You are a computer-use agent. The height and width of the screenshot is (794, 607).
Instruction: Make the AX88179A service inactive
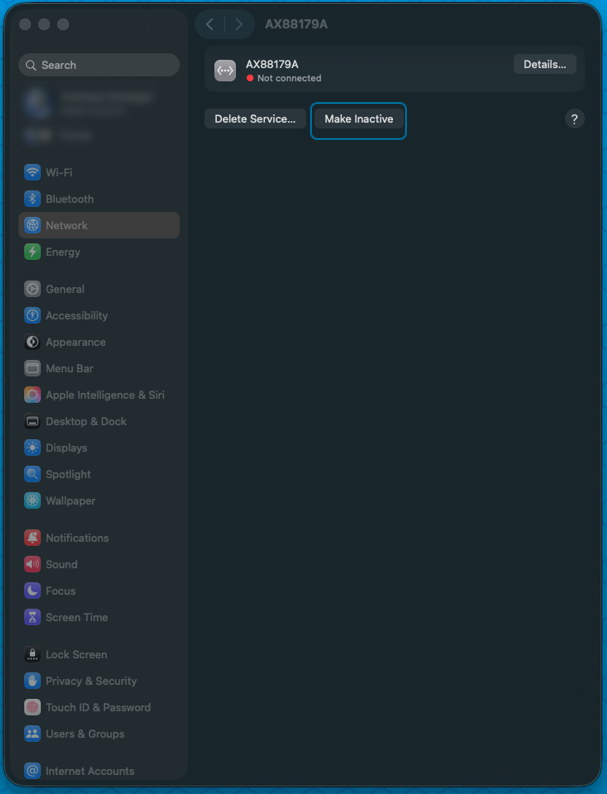pyautogui.click(x=358, y=119)
